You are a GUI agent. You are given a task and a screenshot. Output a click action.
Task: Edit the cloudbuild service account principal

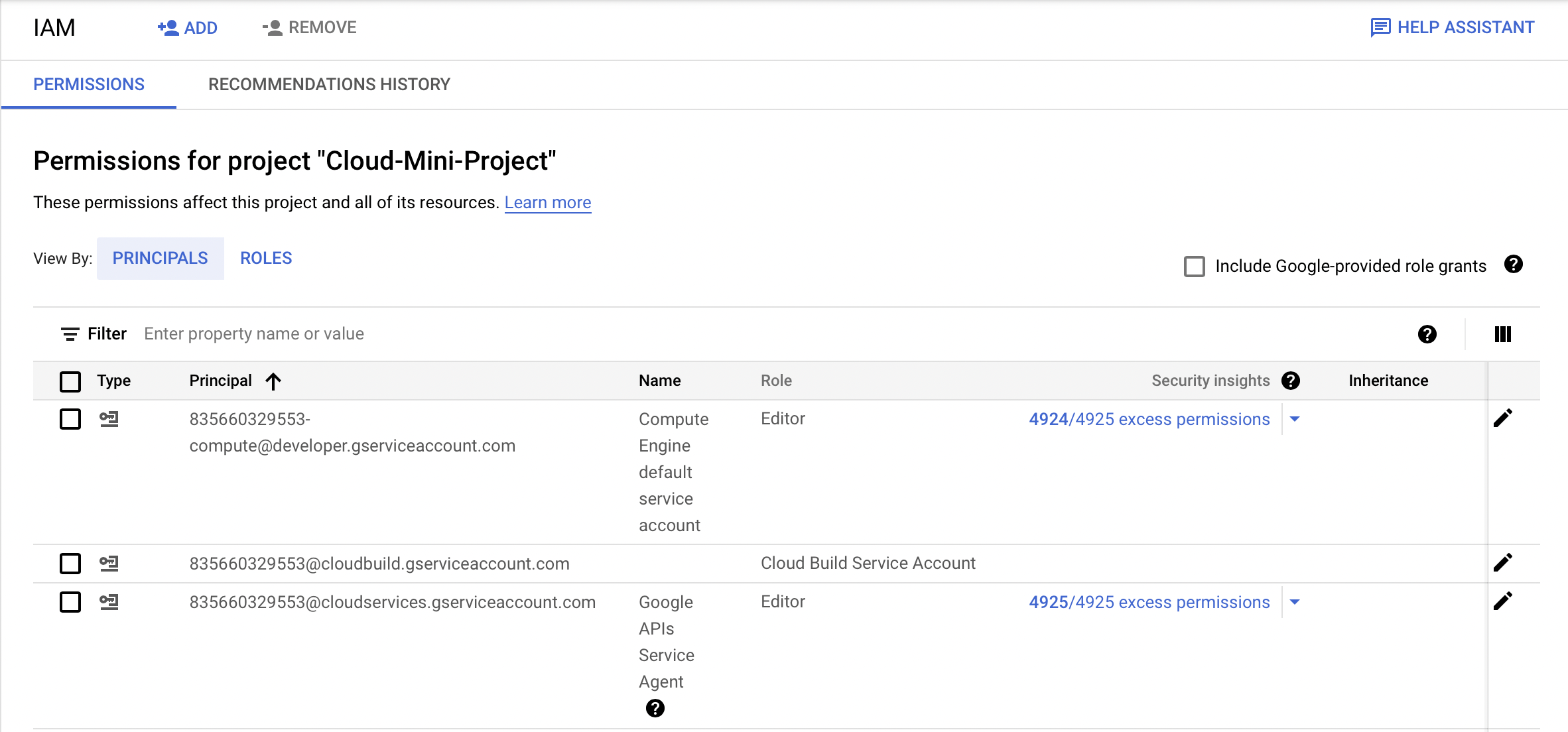point(1502,563)
